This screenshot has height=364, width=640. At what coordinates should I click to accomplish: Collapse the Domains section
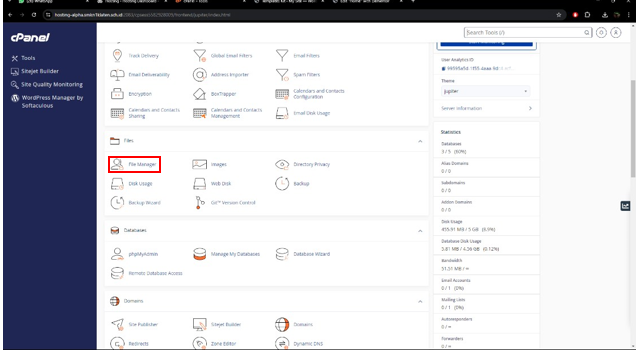420,302
